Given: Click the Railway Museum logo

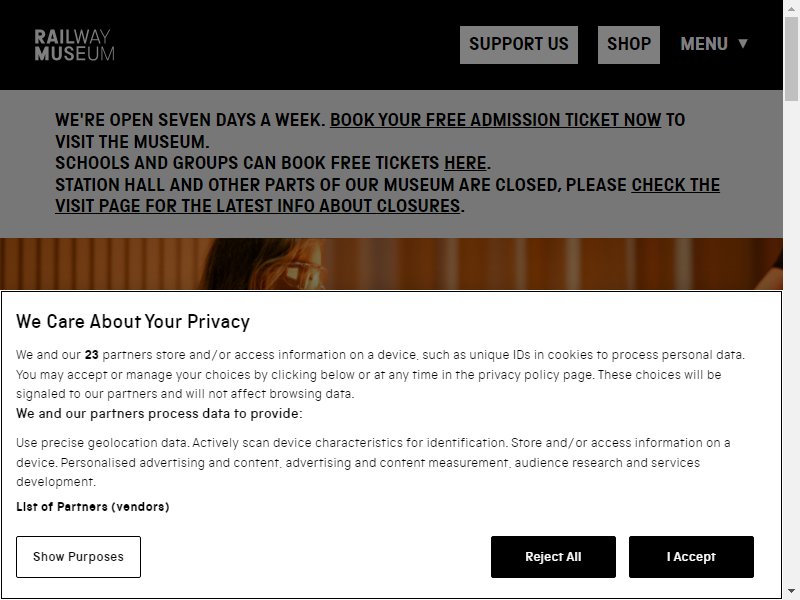Looking at the screenshot, I should click(x=74, y=45).
